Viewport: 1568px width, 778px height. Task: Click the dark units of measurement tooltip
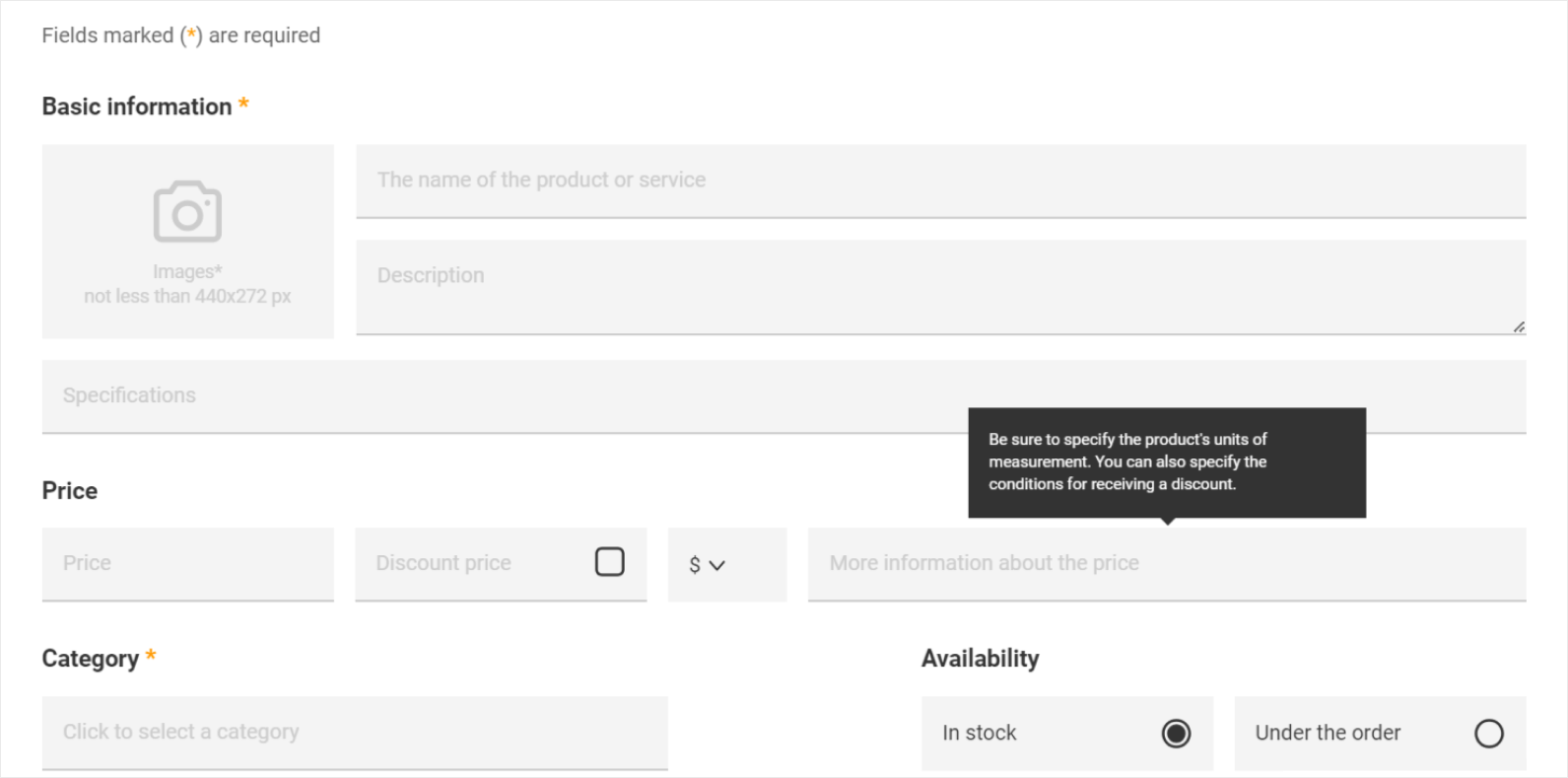(x=1166, y=461)
